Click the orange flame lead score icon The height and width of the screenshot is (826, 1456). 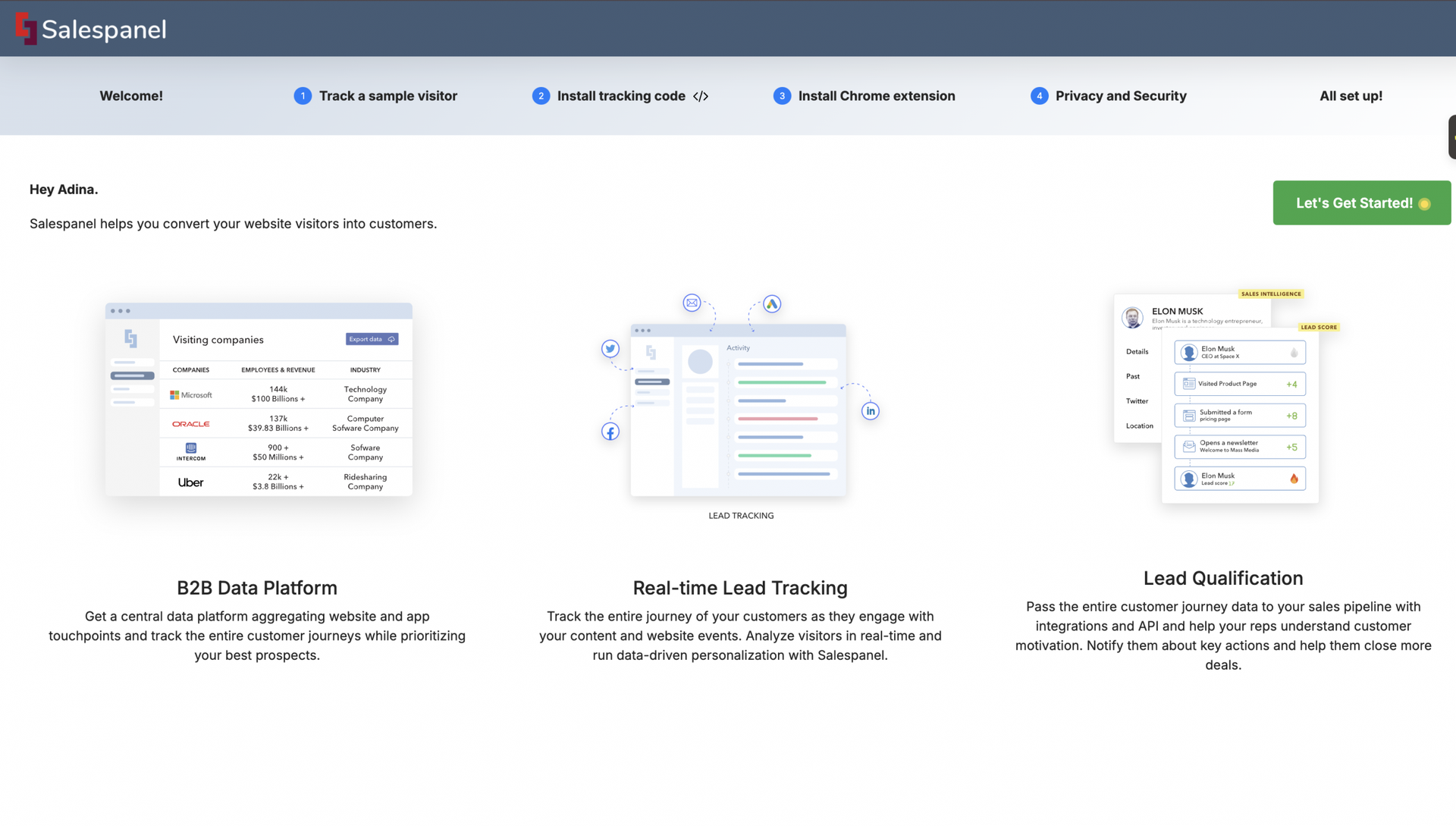(x=1294, y=479)
